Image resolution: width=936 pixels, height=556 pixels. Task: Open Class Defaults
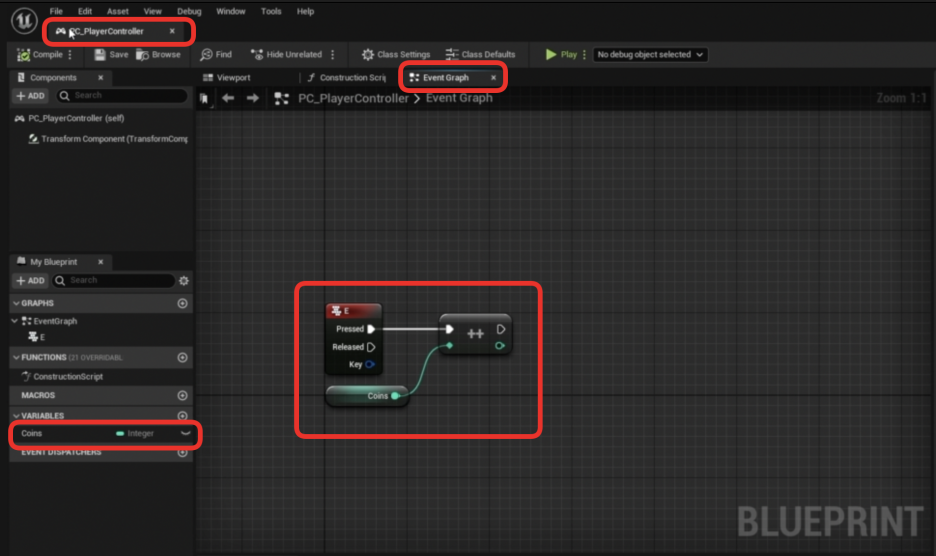481,54
